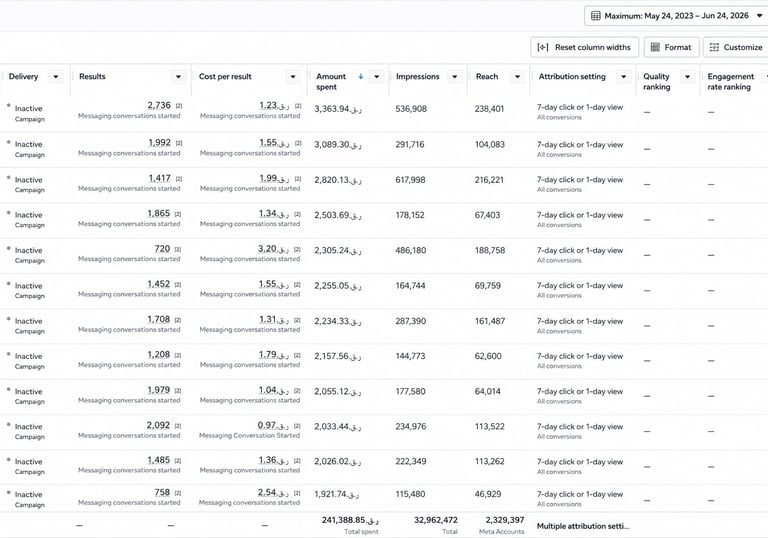This screenshot has width=768, height=538.
Task: Open Quality ranking column dropdown arrow
Action: point(687,77)
